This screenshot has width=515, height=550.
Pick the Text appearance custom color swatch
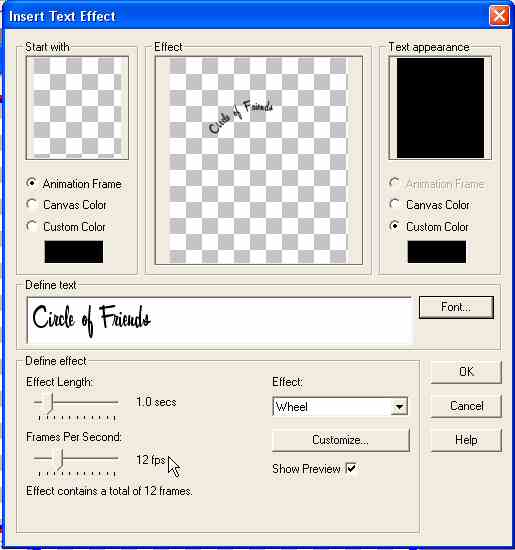pyautogui.click(x=437, y=251)
